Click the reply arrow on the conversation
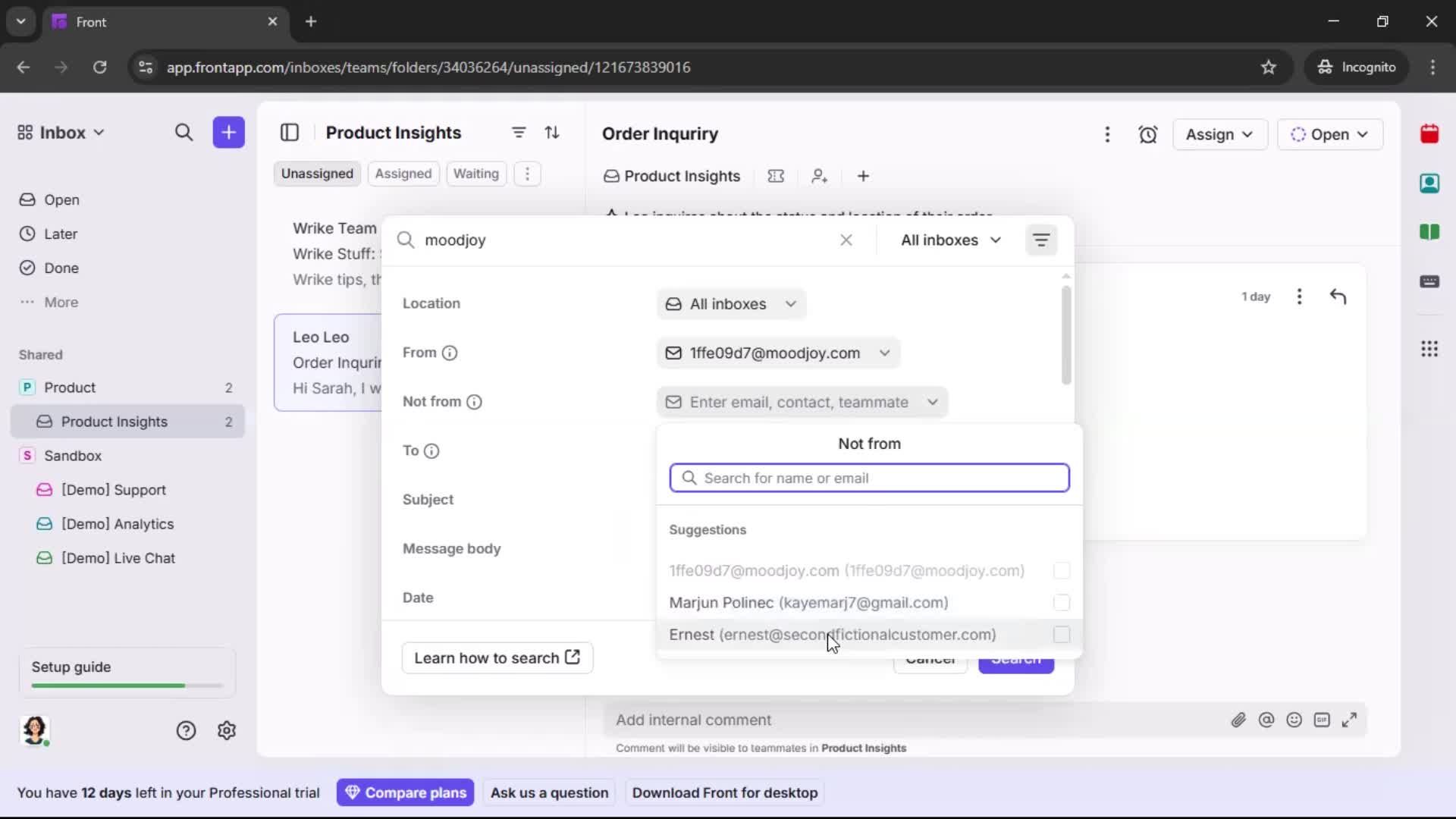 pos(1338,296)
